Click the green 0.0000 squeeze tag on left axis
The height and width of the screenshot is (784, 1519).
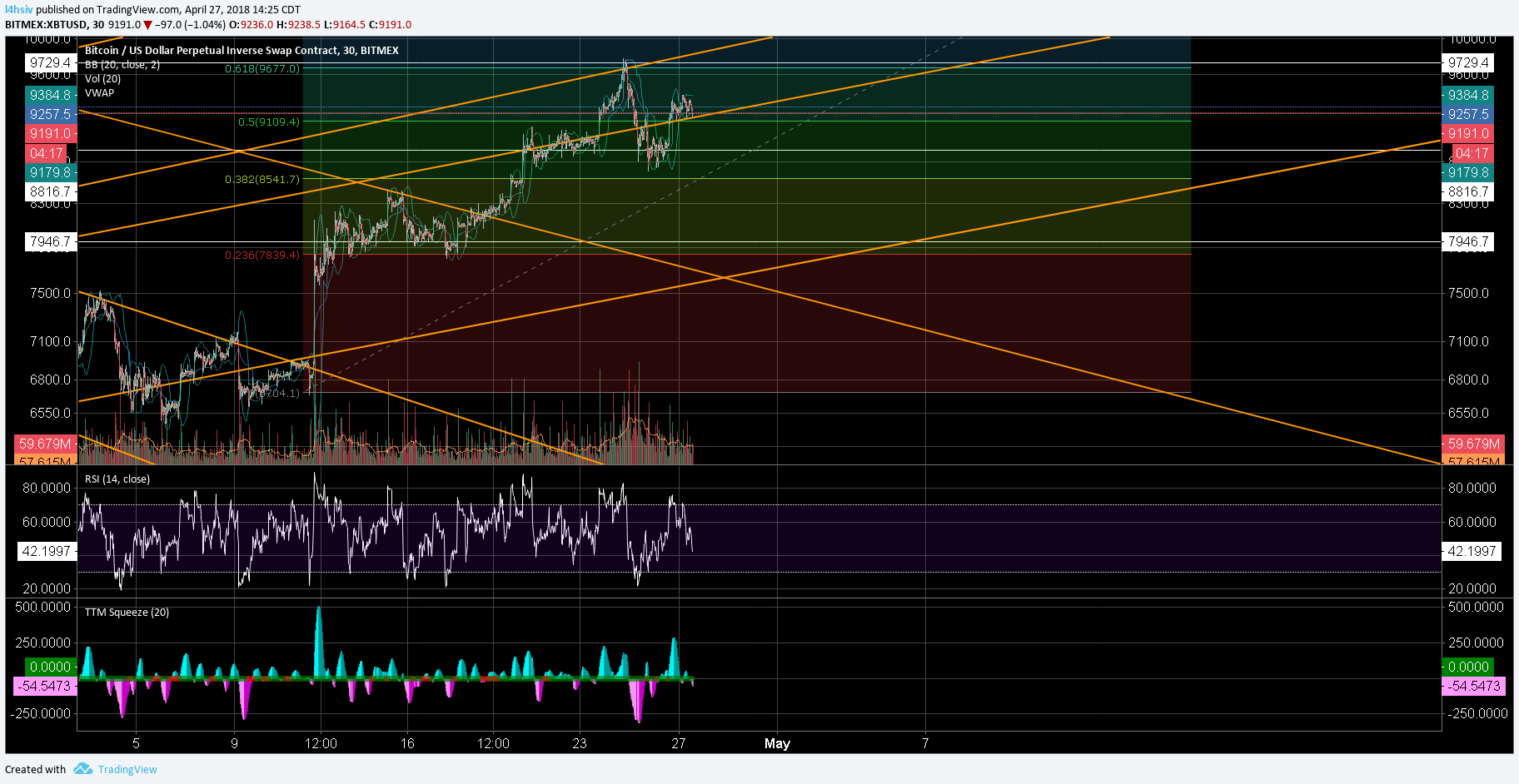[50, 667]
